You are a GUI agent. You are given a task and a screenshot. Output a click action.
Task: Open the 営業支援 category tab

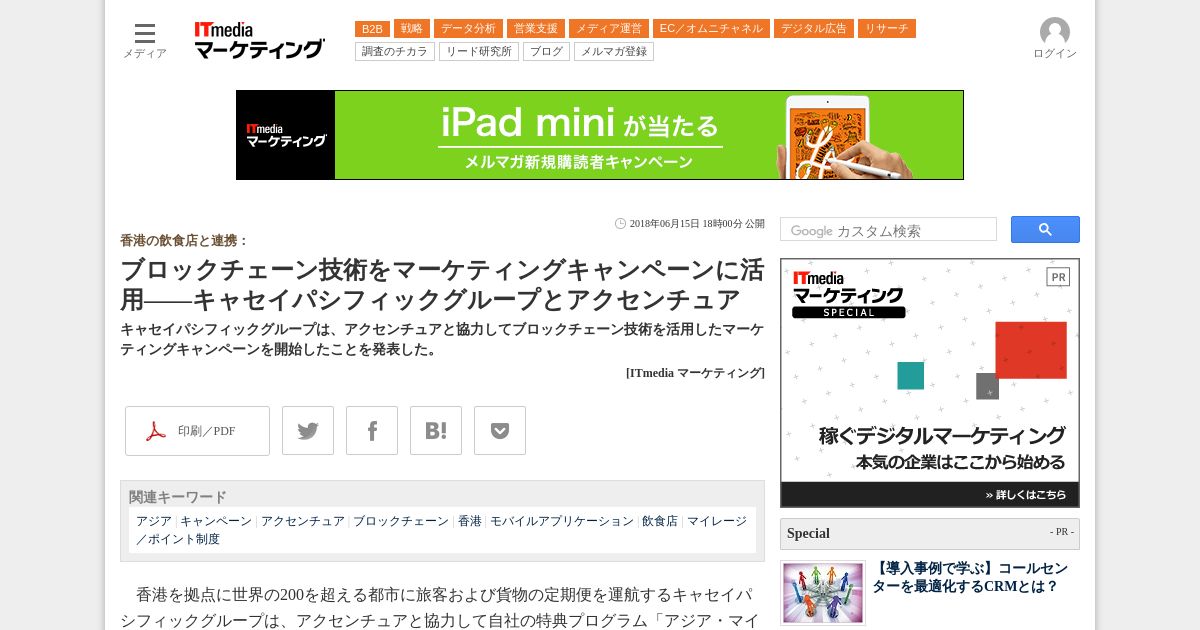536,29
